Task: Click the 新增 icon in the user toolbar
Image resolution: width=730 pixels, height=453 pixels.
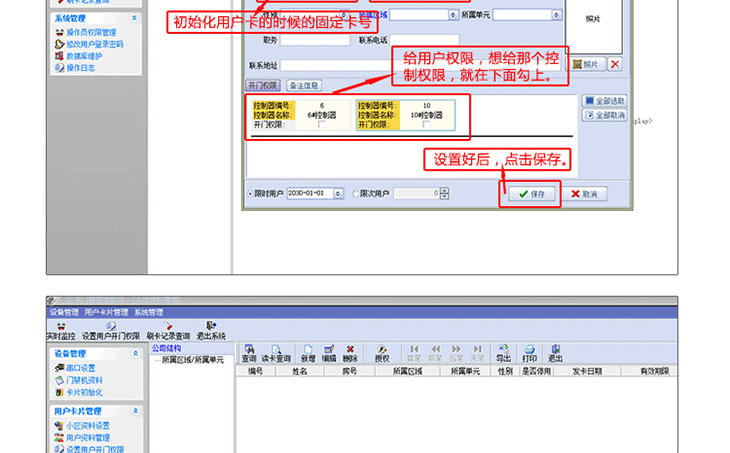Action: coord(308,352)
